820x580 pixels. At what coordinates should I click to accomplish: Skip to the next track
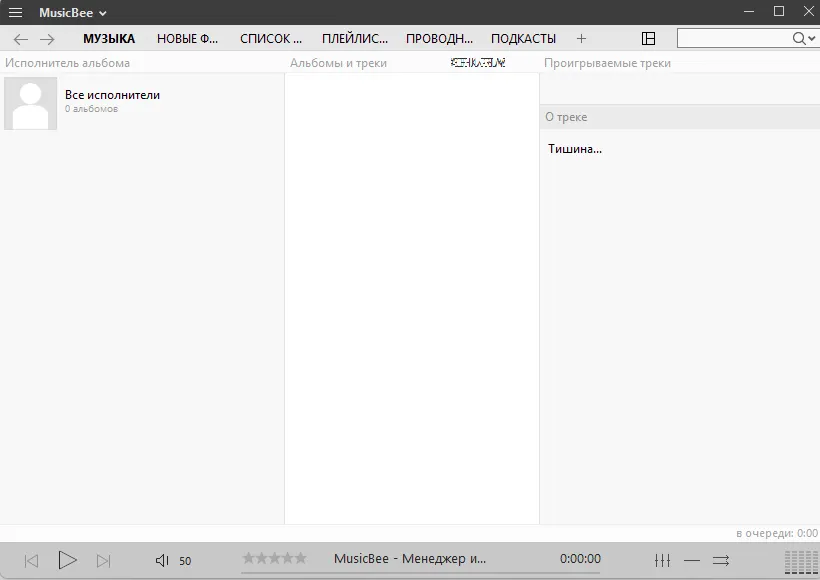(103, 560)
